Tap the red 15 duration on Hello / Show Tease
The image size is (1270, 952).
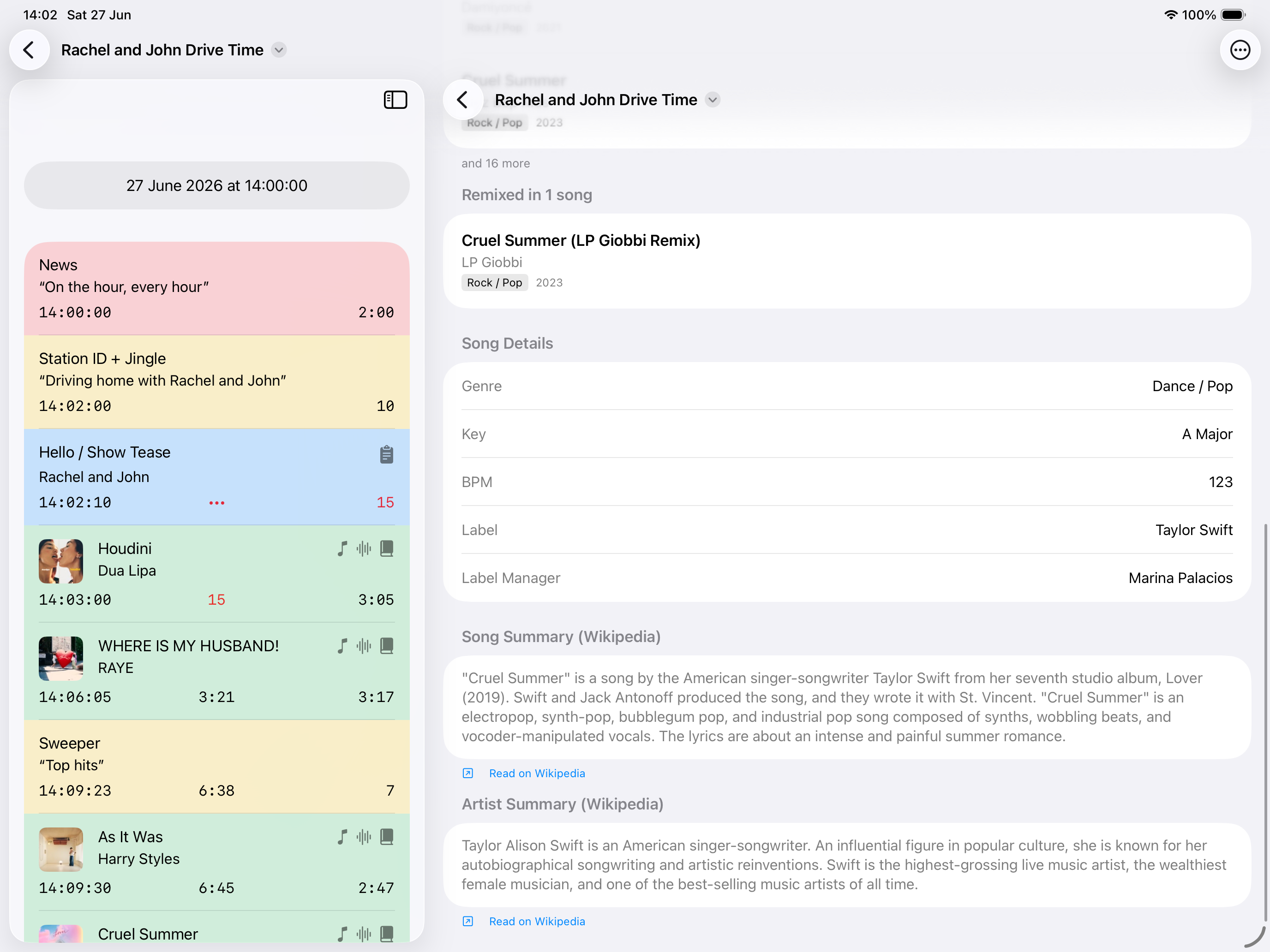pos(385,503)
